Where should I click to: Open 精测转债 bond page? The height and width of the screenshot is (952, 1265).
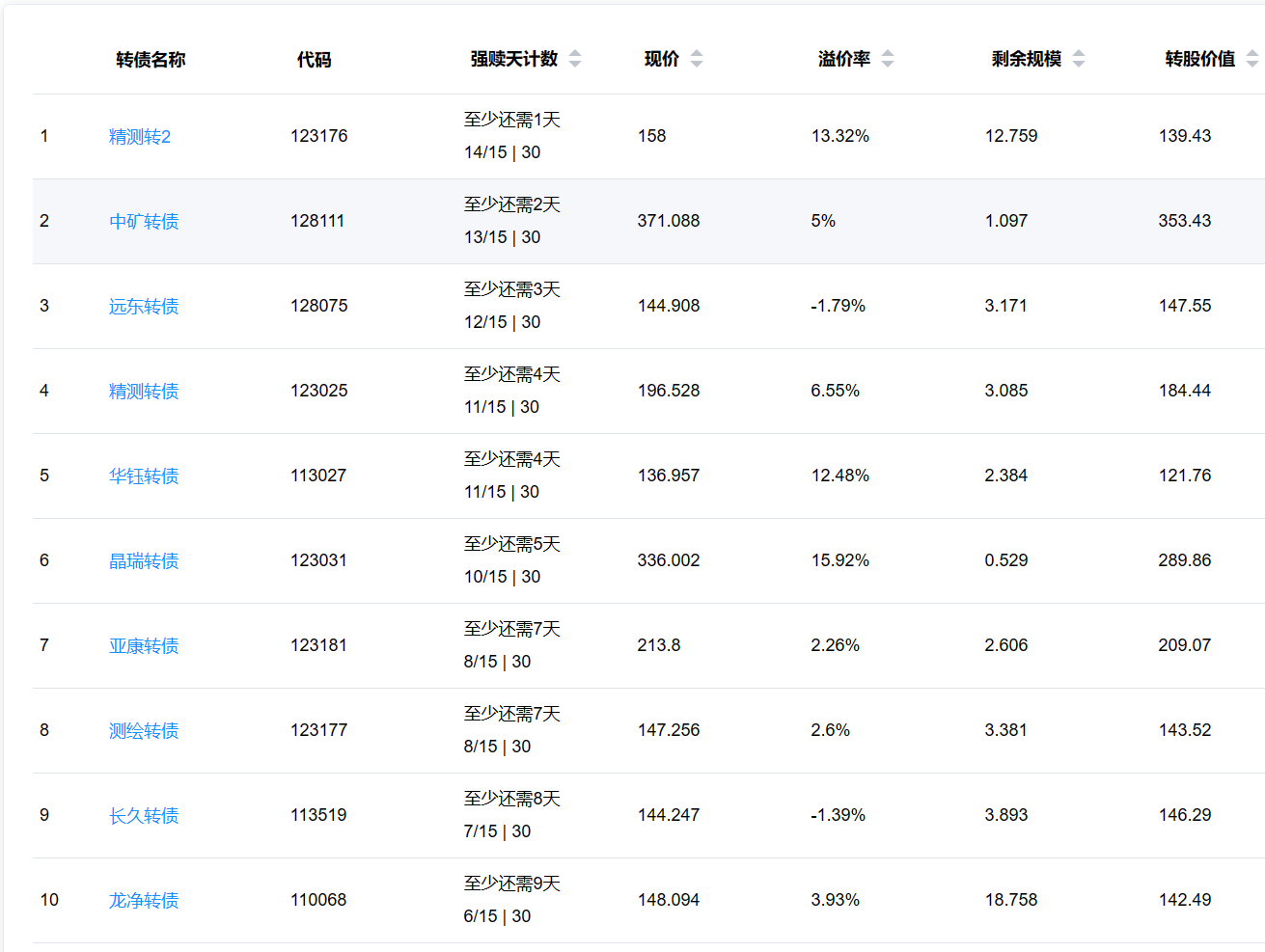(144, 392)
